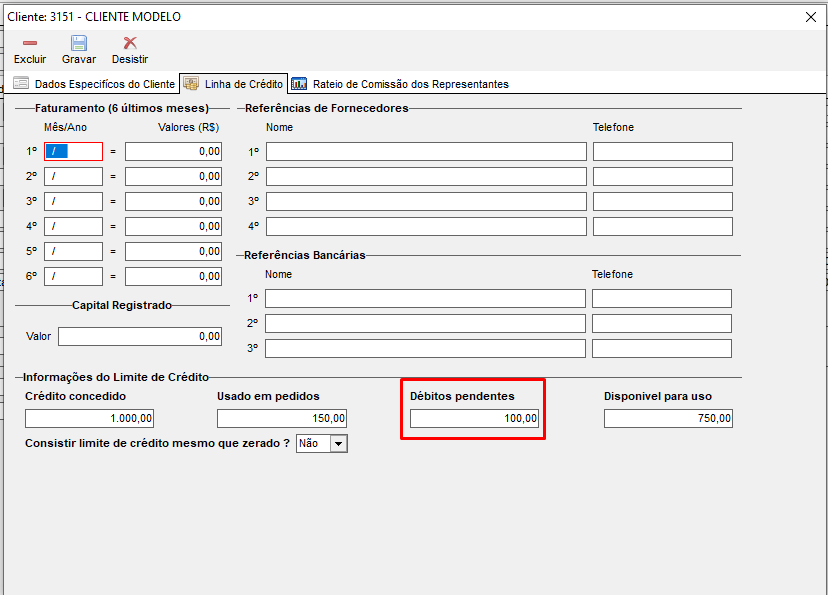The height and width of the screenshot is (595, 828).
Task: Click the Desistir red X icon
Action: click(130, 43)
